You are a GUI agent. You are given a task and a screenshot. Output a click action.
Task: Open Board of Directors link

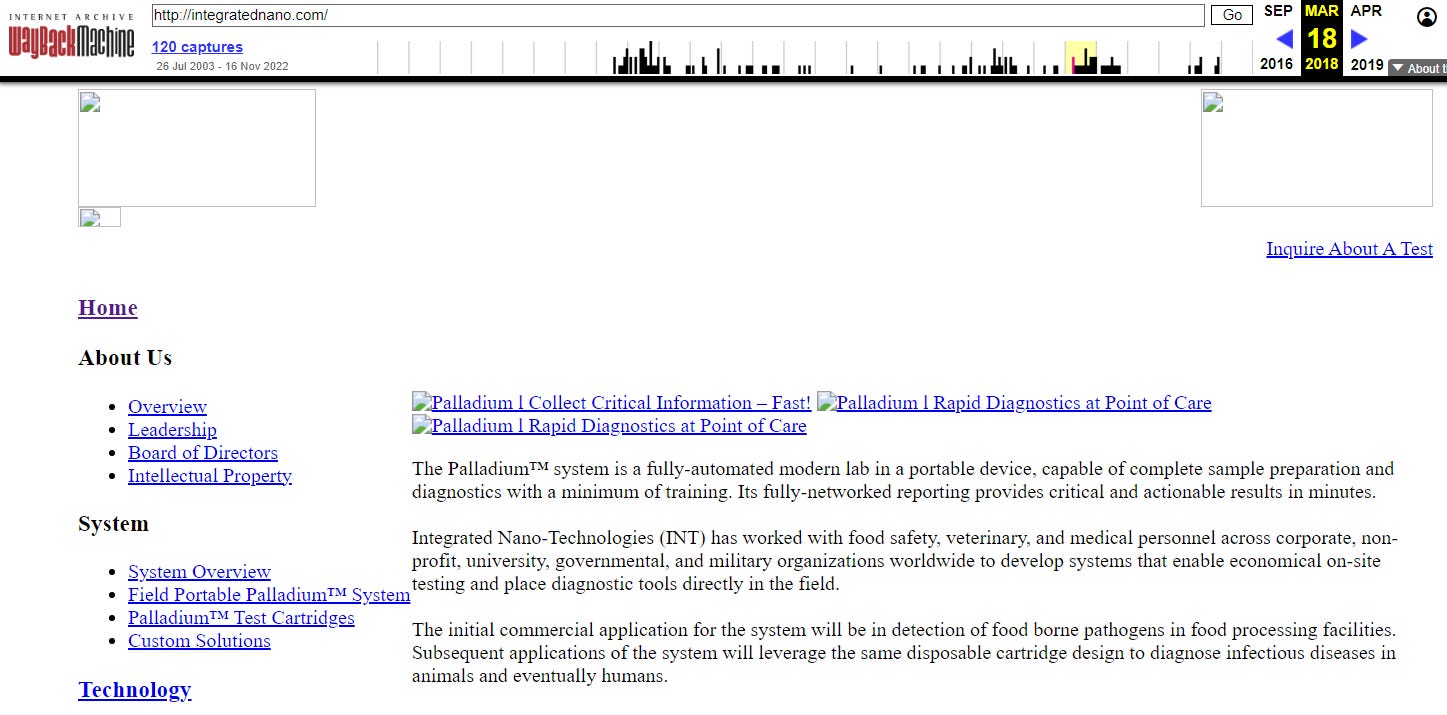[x=203, y=453]
